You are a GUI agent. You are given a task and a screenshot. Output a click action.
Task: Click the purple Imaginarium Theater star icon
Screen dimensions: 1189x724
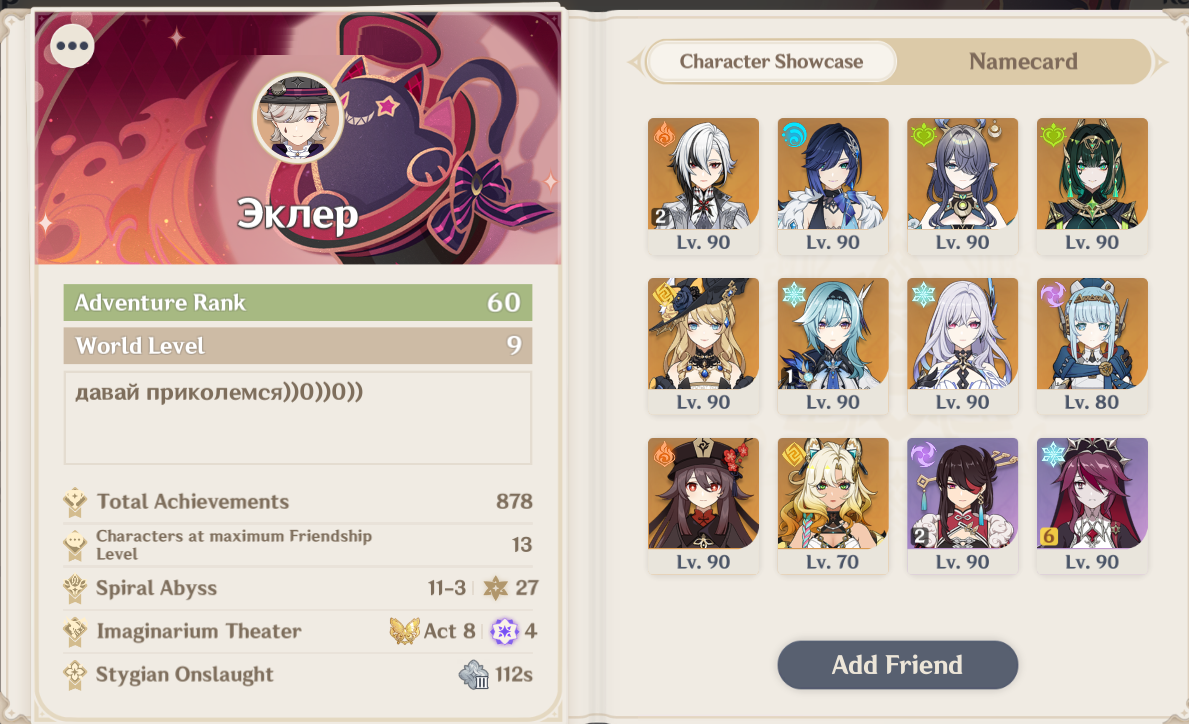click(504, 631)
